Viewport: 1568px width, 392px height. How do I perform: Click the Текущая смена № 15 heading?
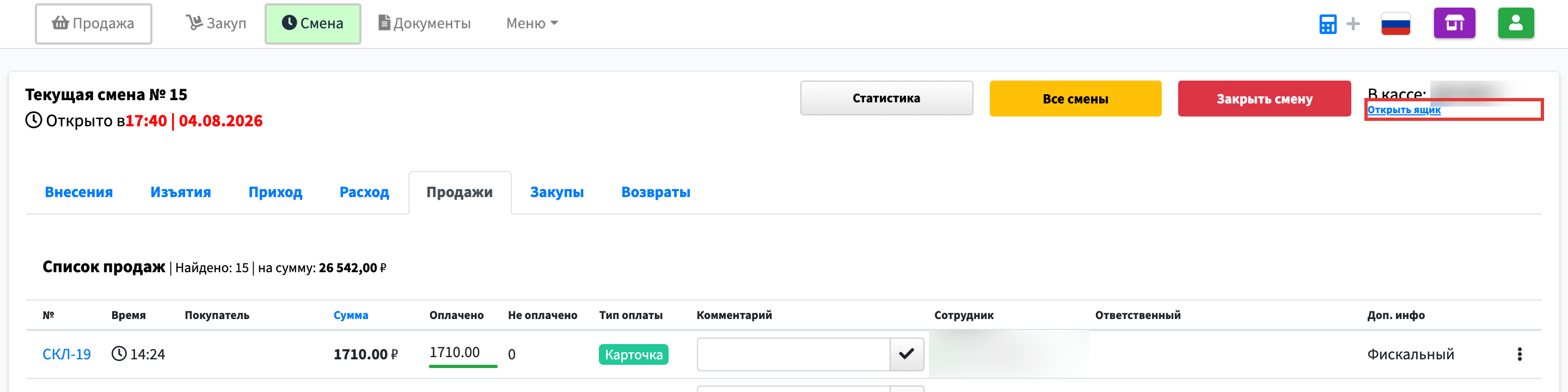click(106, 95)
